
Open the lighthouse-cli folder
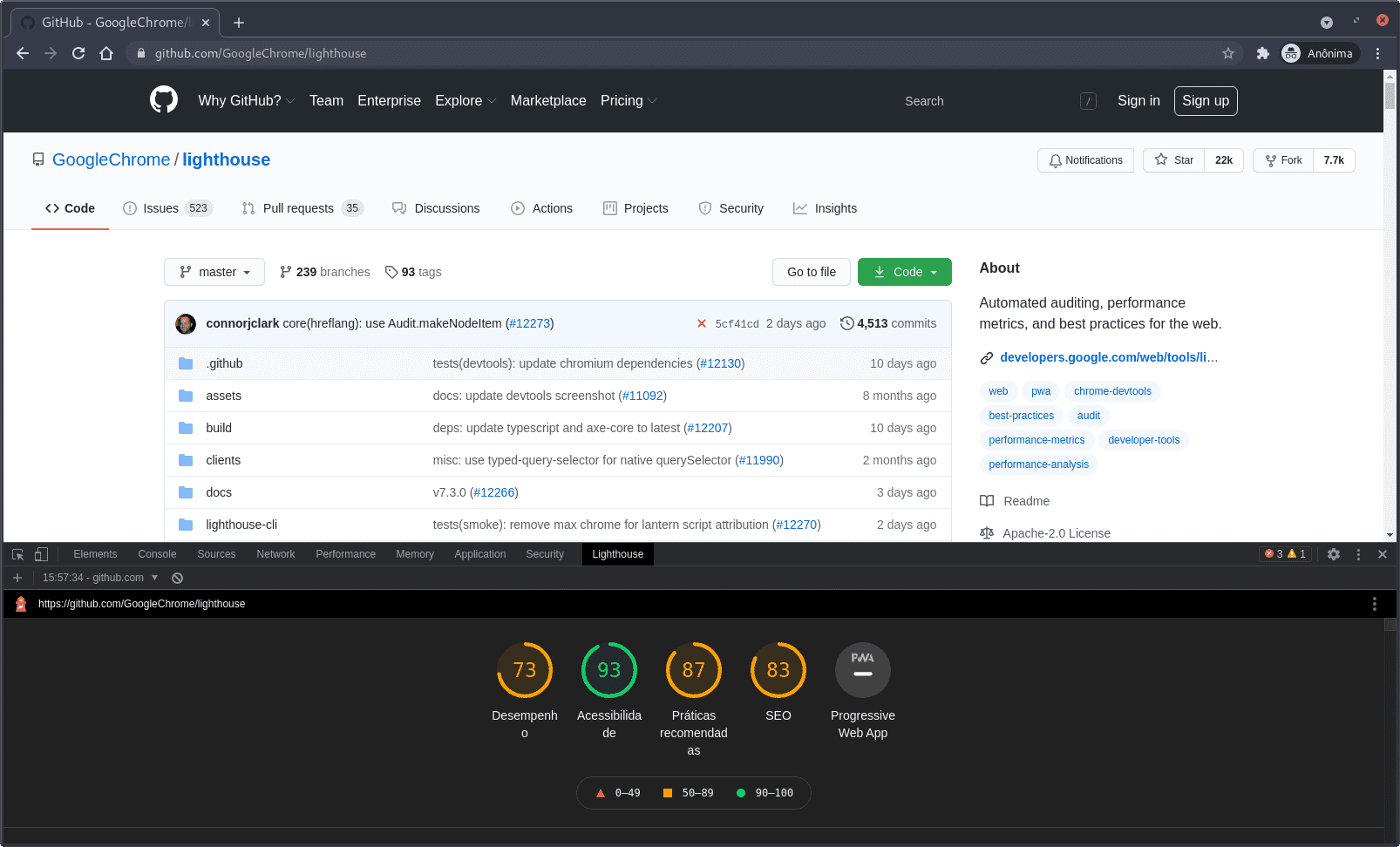[241, 525]
